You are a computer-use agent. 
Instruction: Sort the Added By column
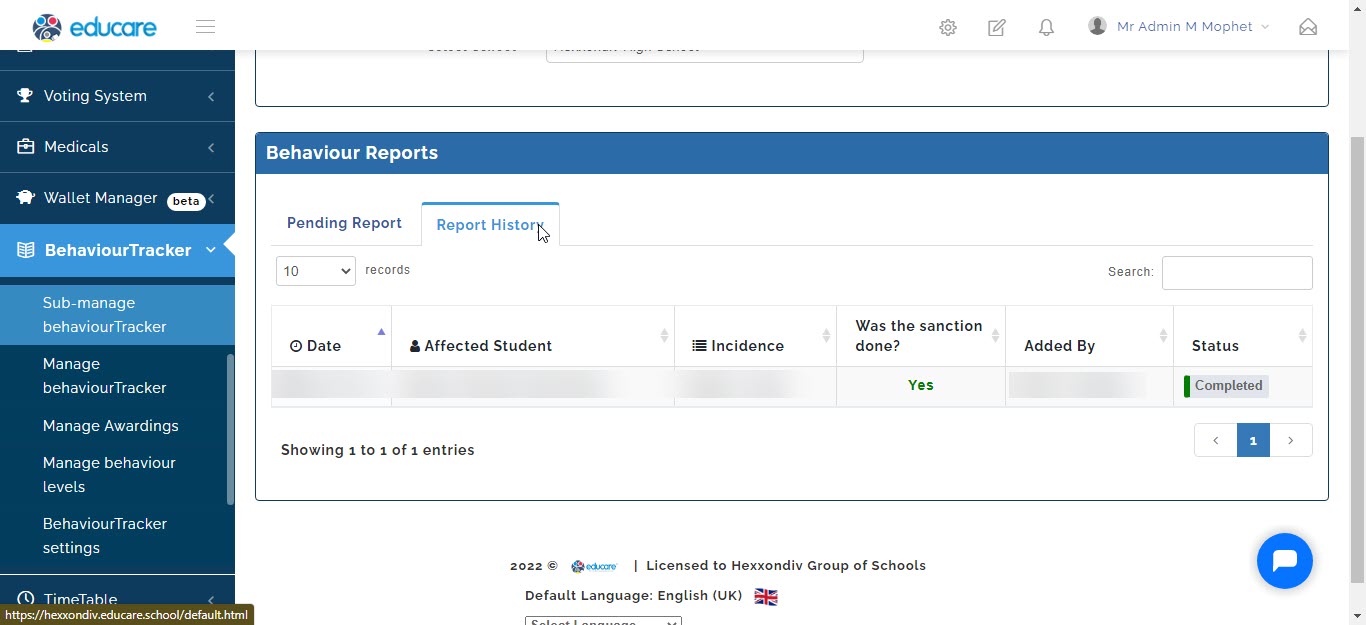click(1163, 336)
